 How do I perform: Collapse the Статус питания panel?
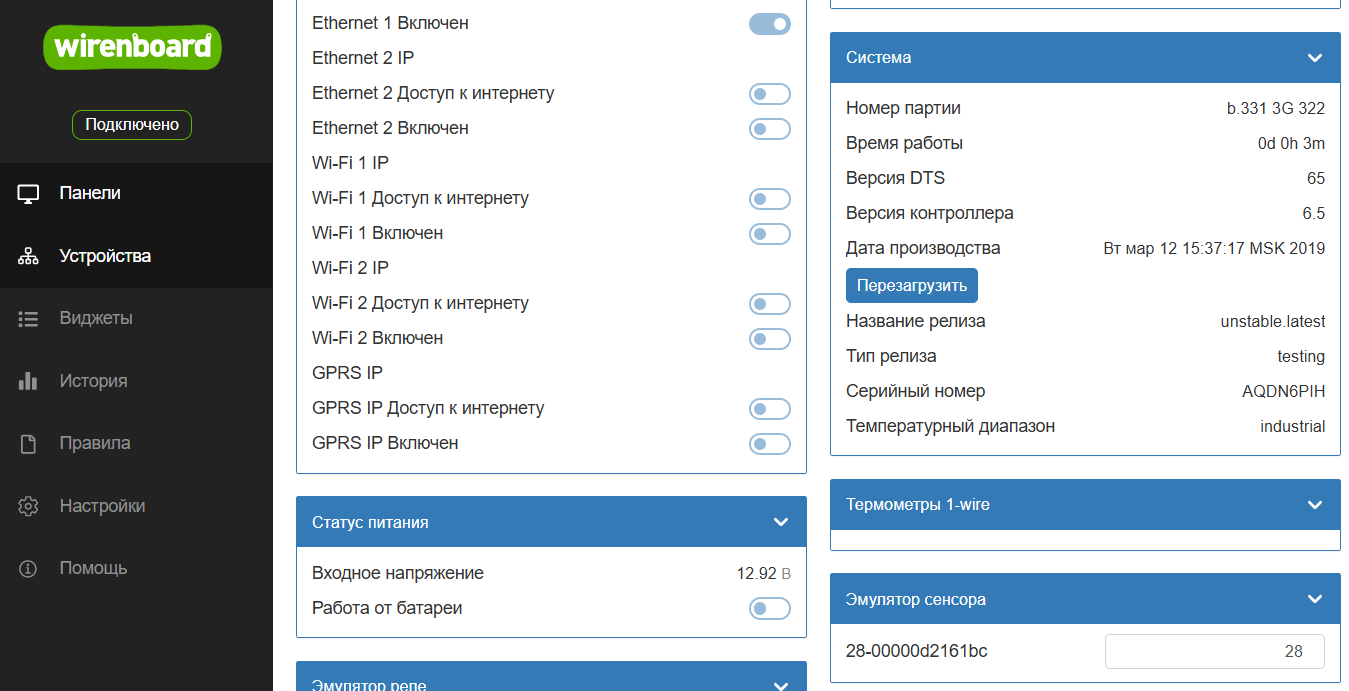coord(781,522)
